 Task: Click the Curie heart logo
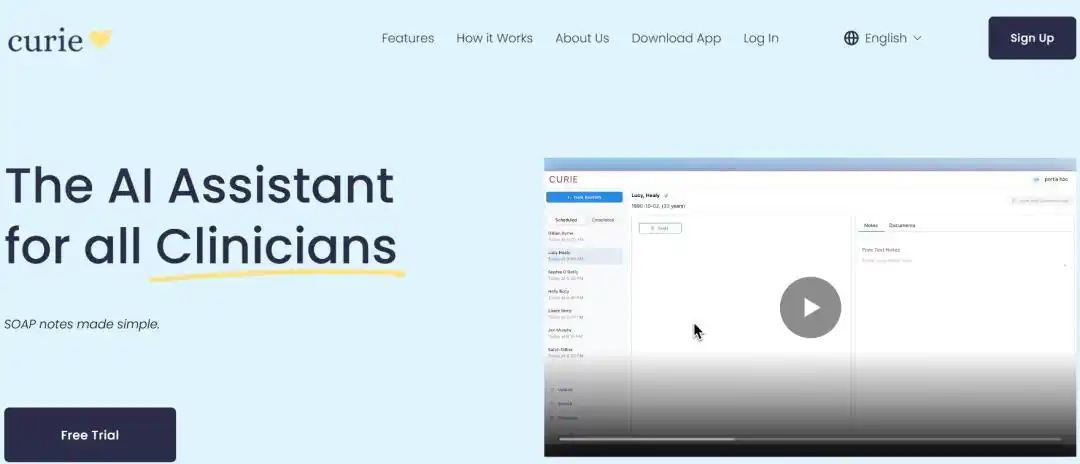(99, 40)
